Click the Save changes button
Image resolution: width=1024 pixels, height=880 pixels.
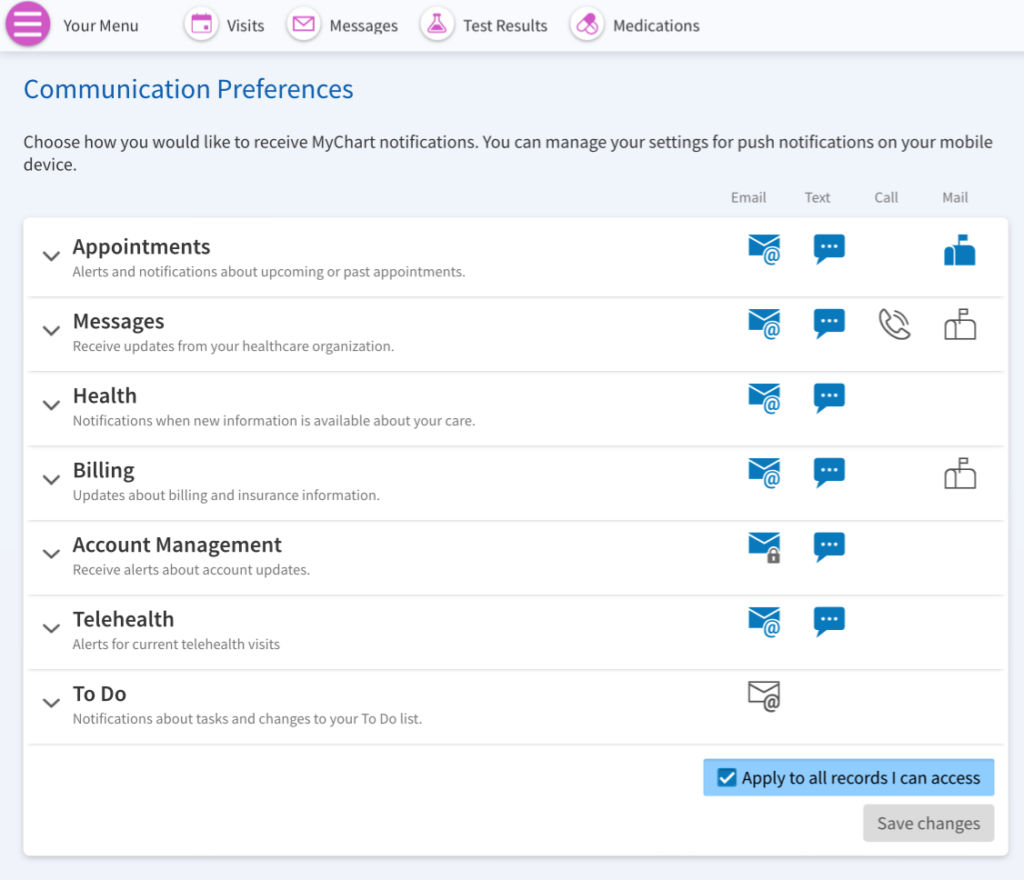[x=928, y=823]
